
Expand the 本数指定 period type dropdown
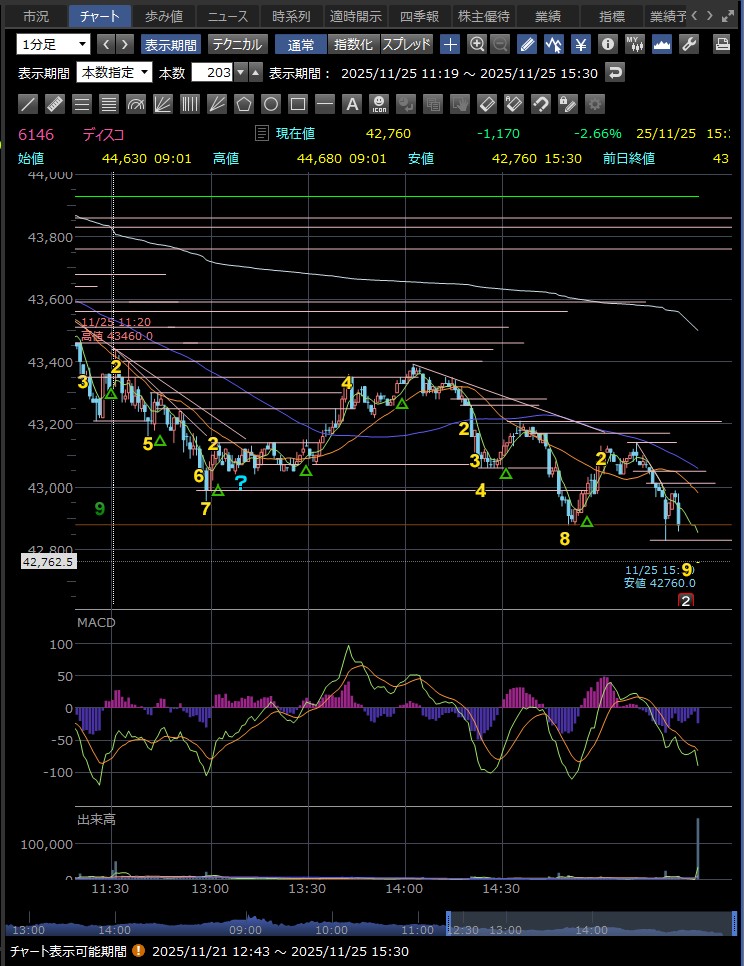coord(114,73)
